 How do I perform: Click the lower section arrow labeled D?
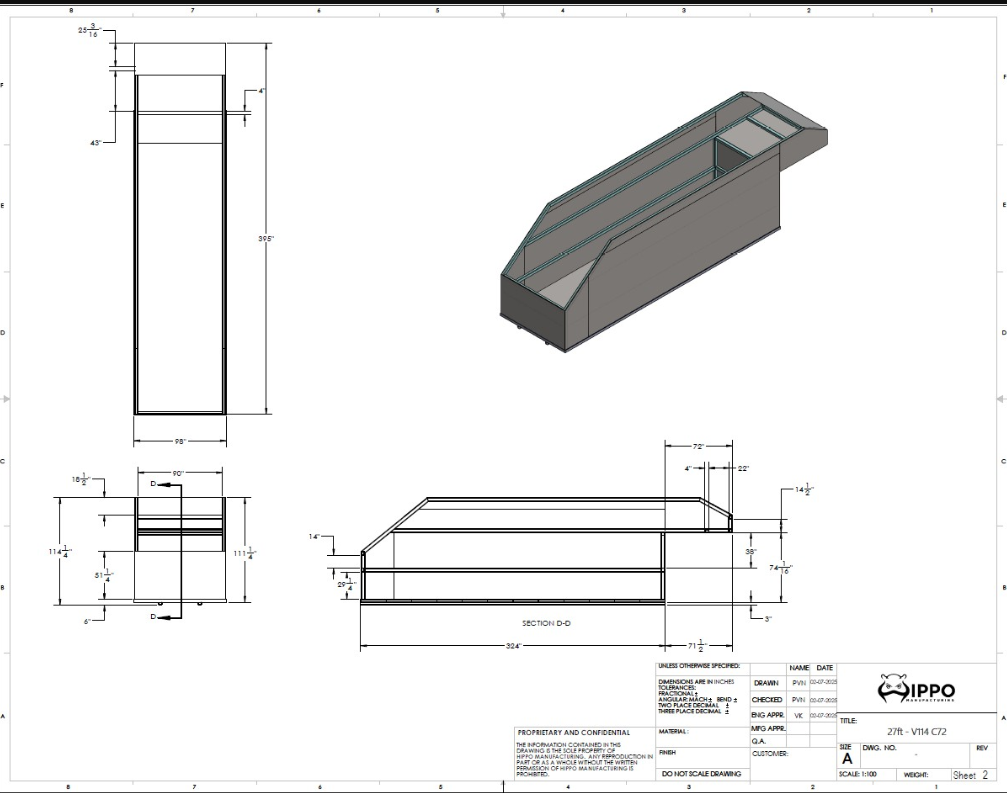pyautogui.click(x=160, y=618)
